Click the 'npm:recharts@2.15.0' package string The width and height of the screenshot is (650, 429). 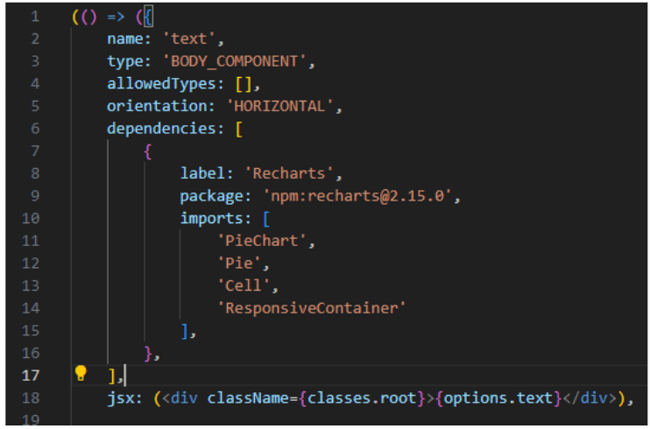[x=358, y=196]
